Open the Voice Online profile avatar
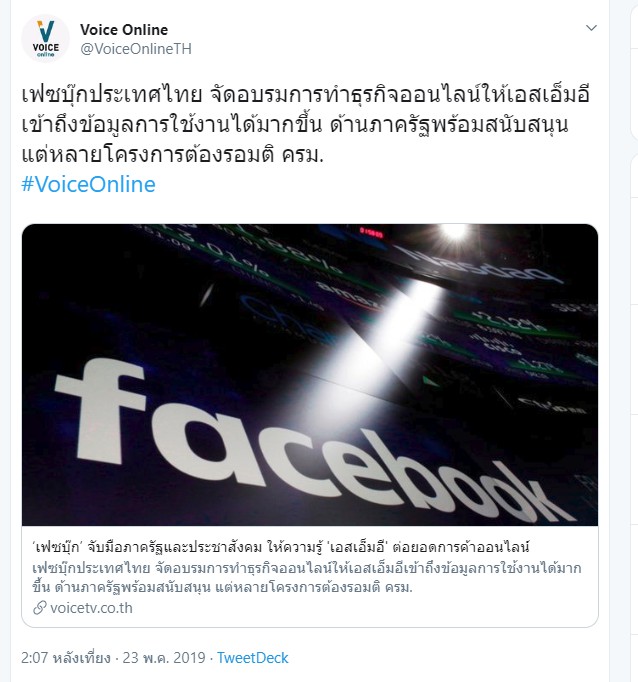The image size is (638, 682). point(45,38)
